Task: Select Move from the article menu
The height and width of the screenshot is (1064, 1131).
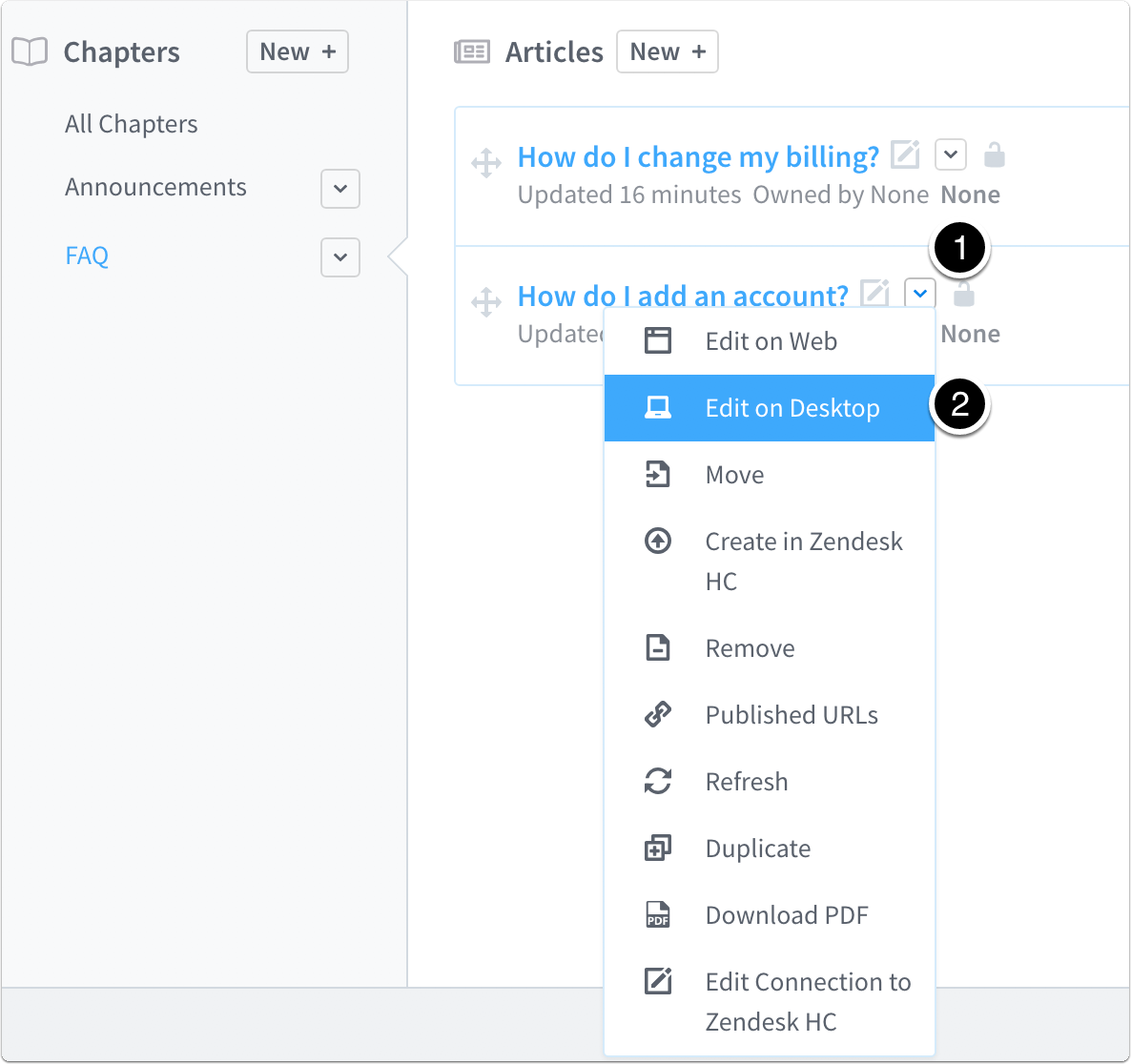Action: (770, 475)
